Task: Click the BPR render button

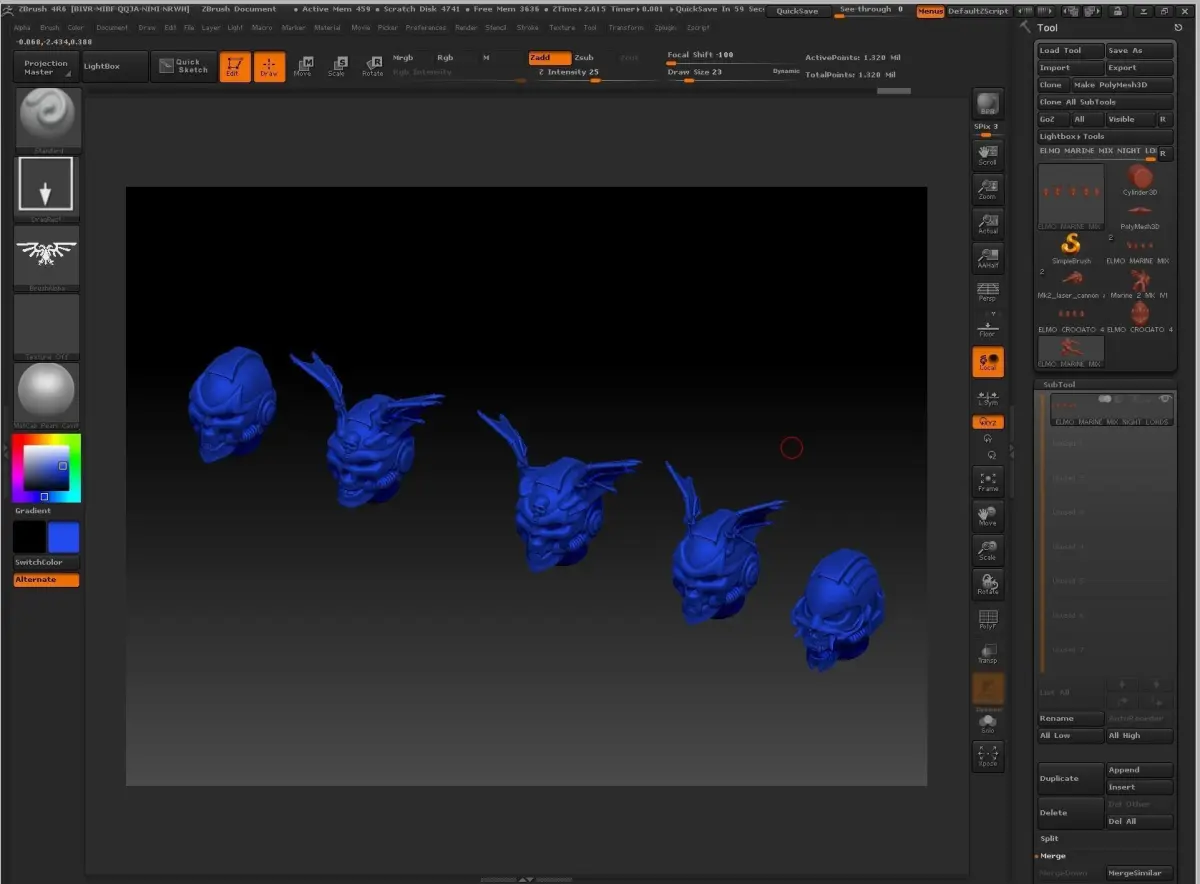Action: pos(988,105)
